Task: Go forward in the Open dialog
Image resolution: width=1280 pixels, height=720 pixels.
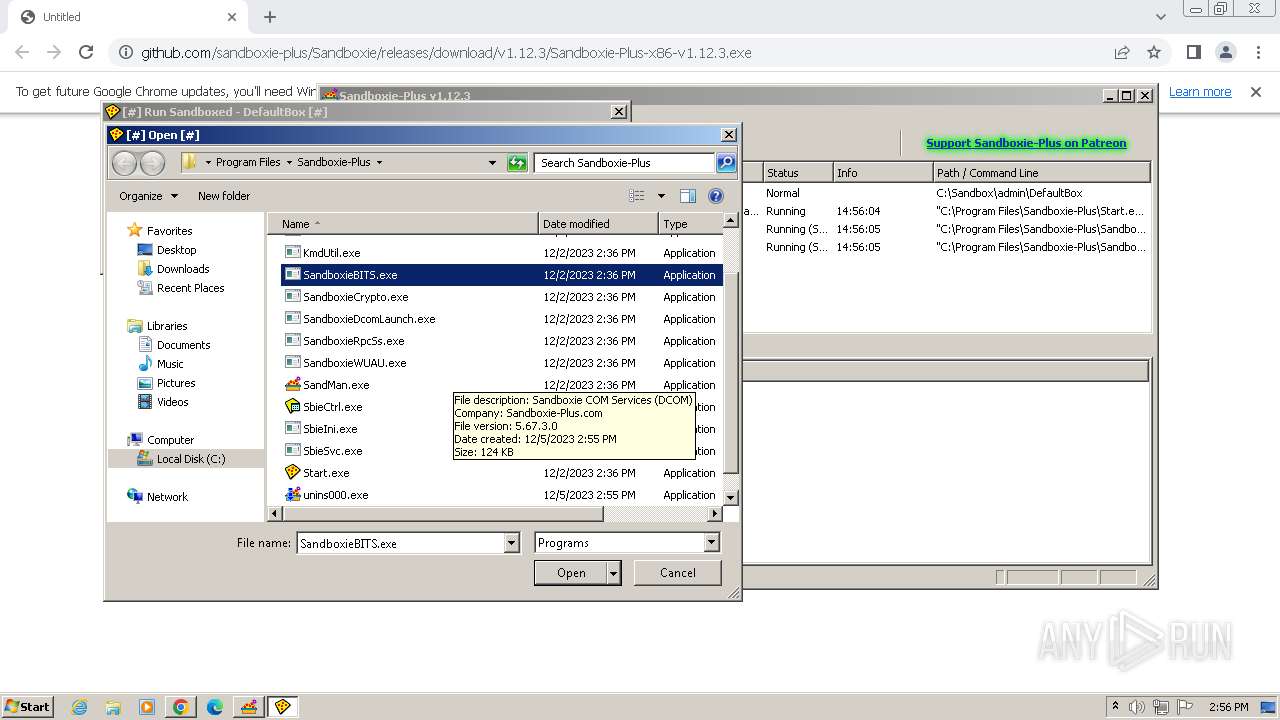Action: tap(152, 162)
